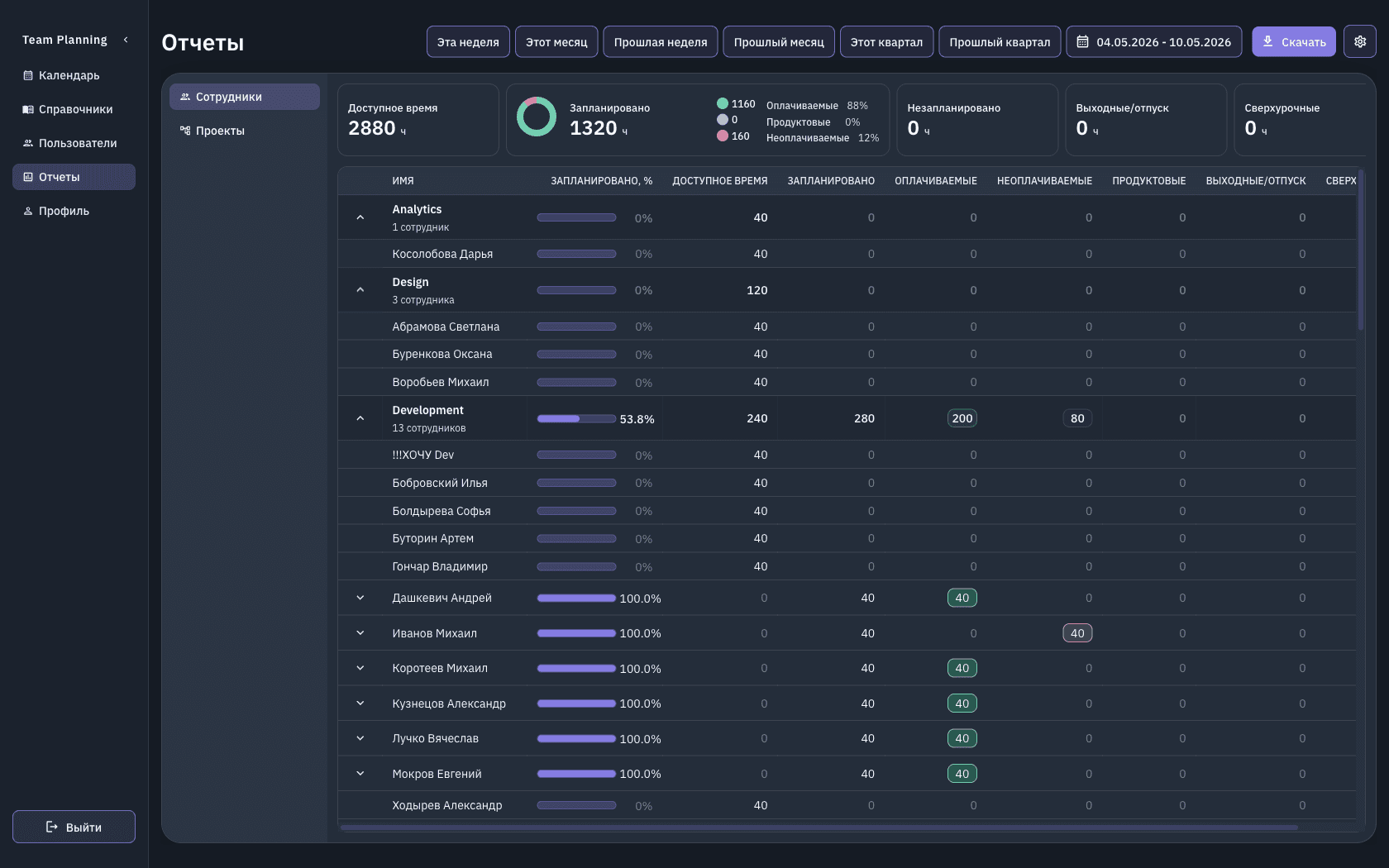Click the teal Оплачиваемые legend dot
Image resolution: width=1389 pixels, height=868 pixels.
(723, 104)
